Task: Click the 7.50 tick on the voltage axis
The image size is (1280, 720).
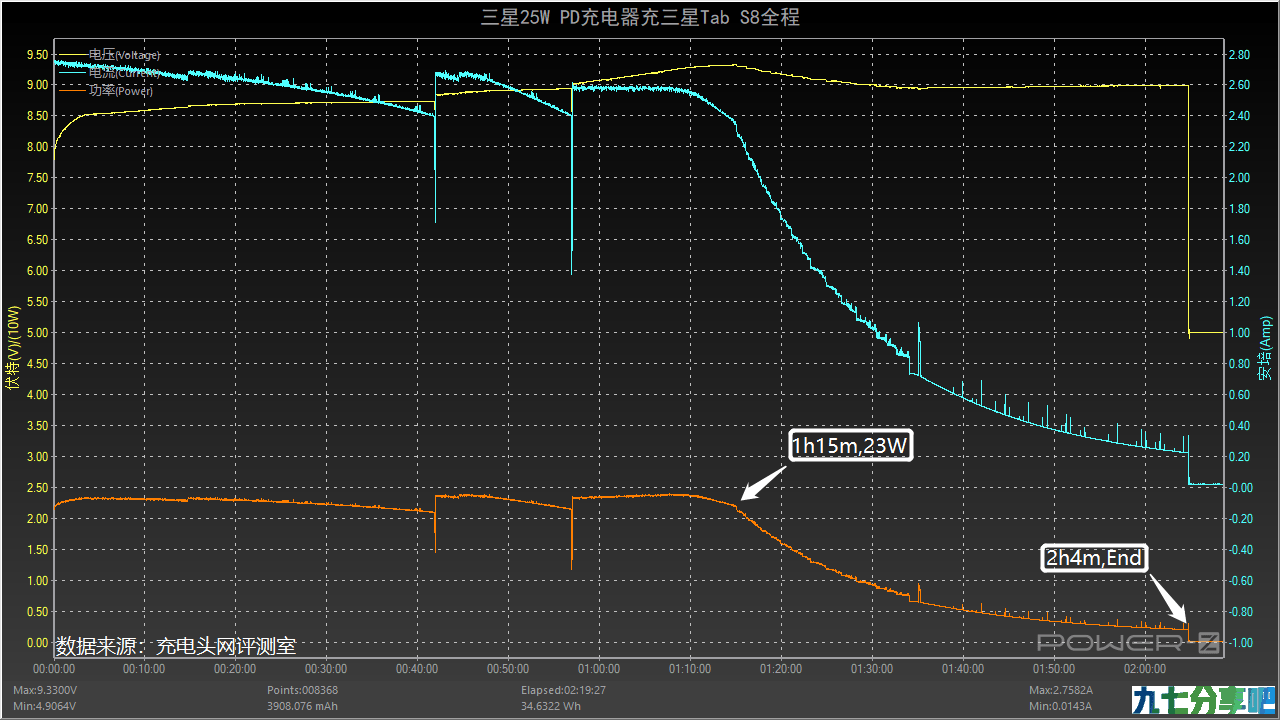Action: [36, 178]
